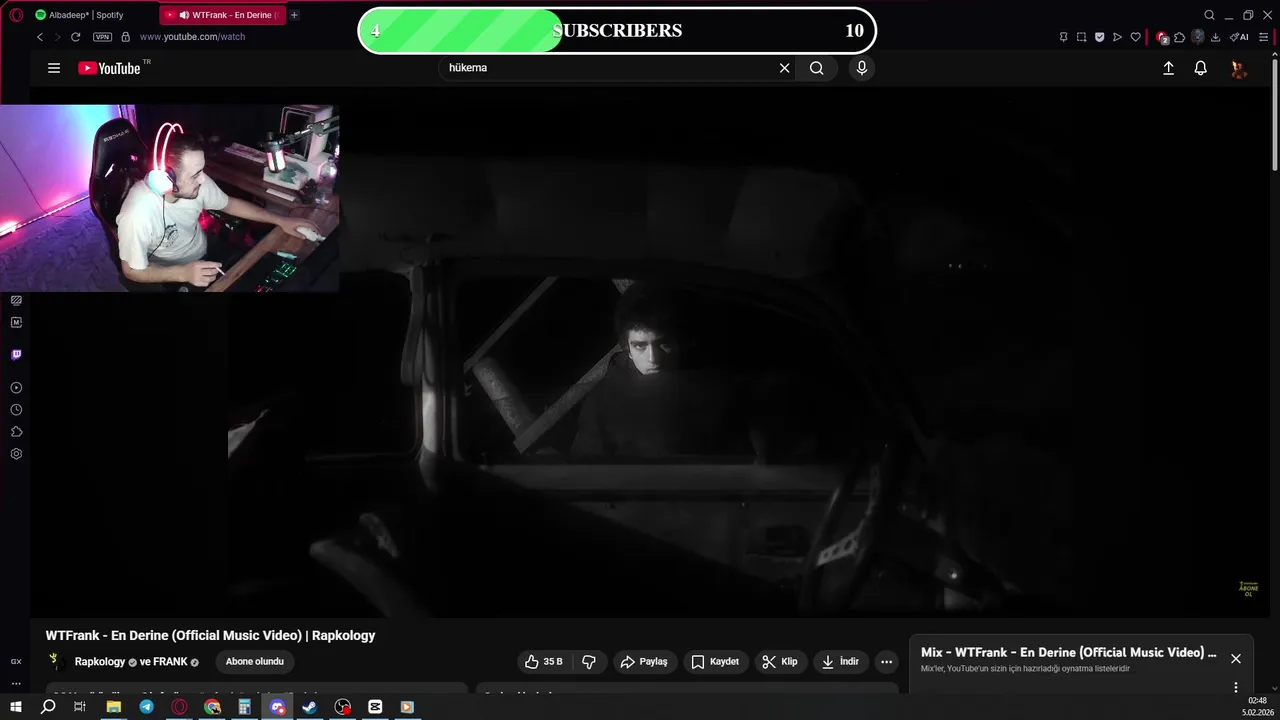
Task: Open the YouTube guide hamburger menu
Action: [54, 68]
